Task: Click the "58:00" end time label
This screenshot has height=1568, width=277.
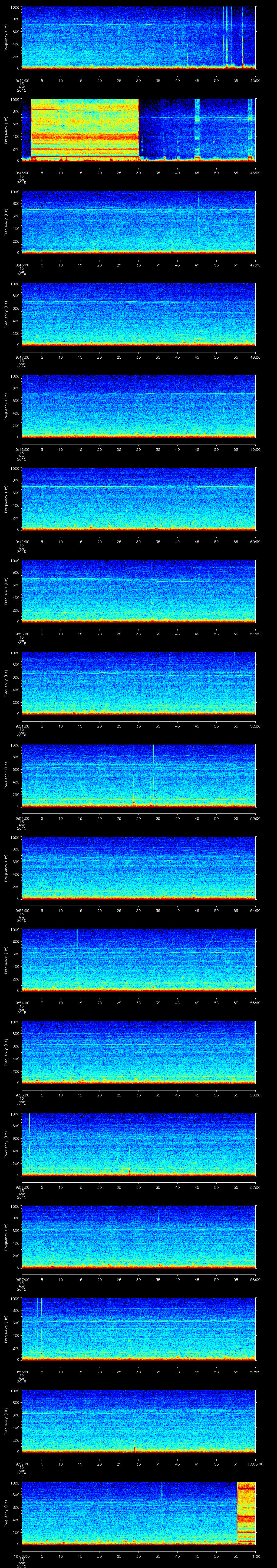Action: pos(256,1279)
